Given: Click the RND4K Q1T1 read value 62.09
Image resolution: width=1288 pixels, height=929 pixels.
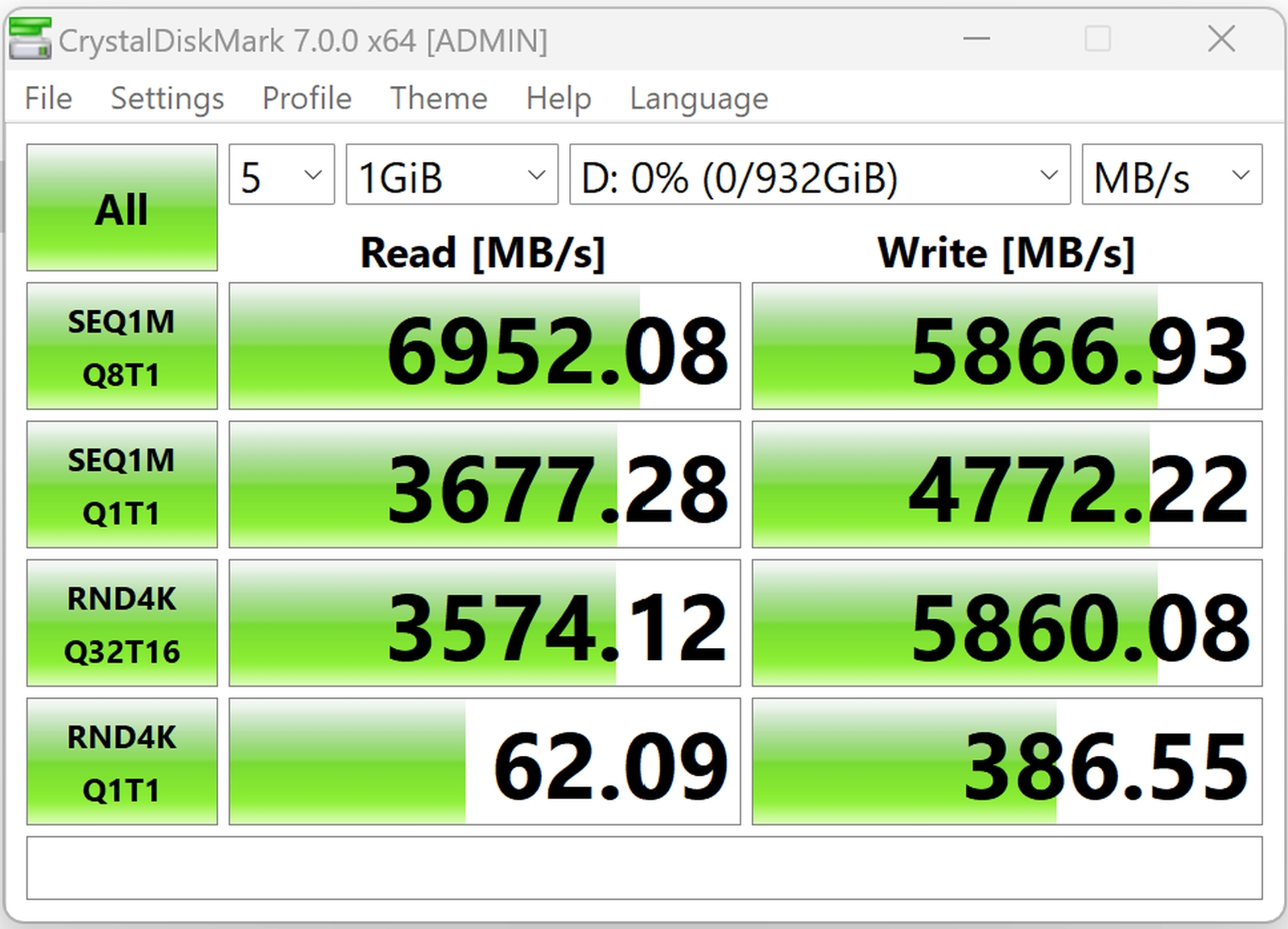Looking at the screenshot, I should pos(485,762).
